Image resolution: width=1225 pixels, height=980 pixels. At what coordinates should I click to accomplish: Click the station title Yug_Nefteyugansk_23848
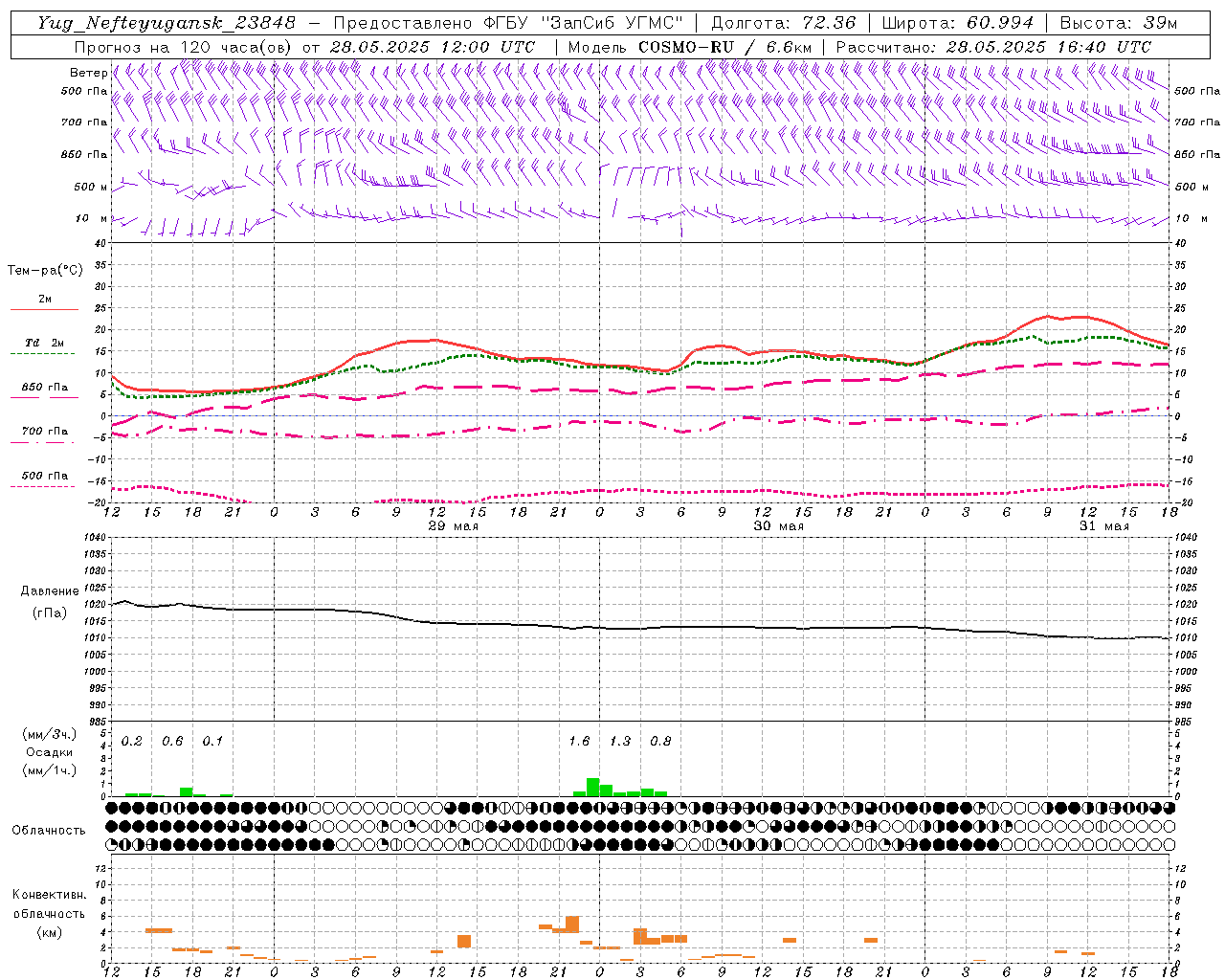[x=167, y=23]
